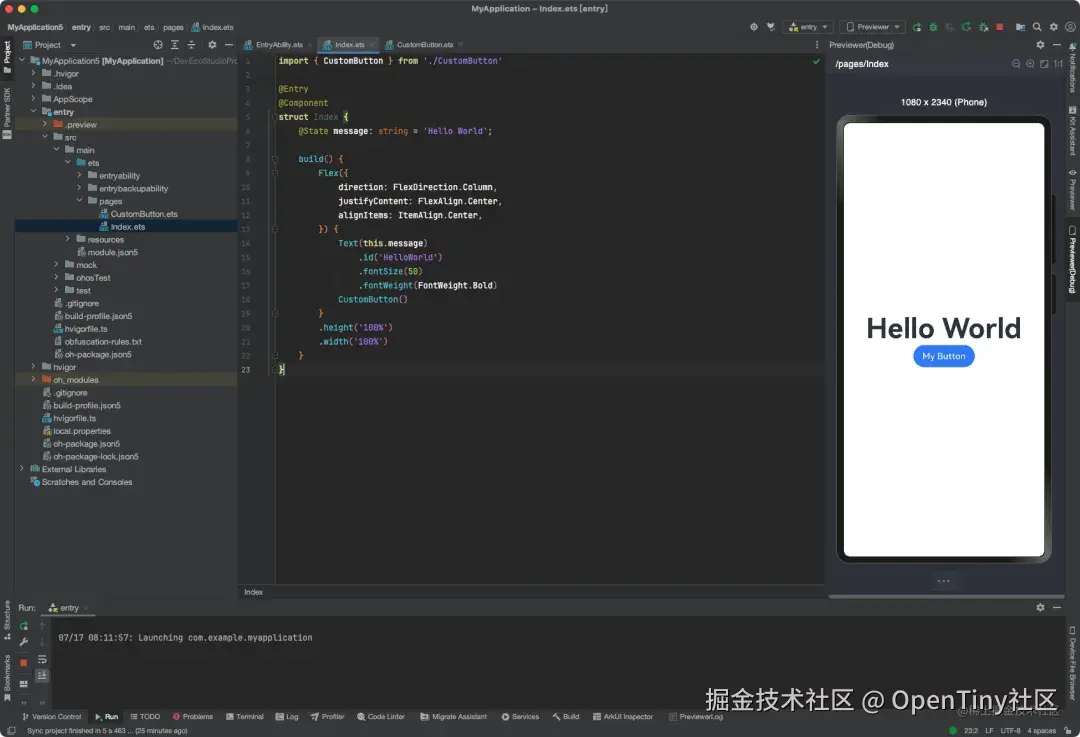Screen dimensions: 1080x737
Task: Click the wrench icon in Run panel
Action: 23,642
